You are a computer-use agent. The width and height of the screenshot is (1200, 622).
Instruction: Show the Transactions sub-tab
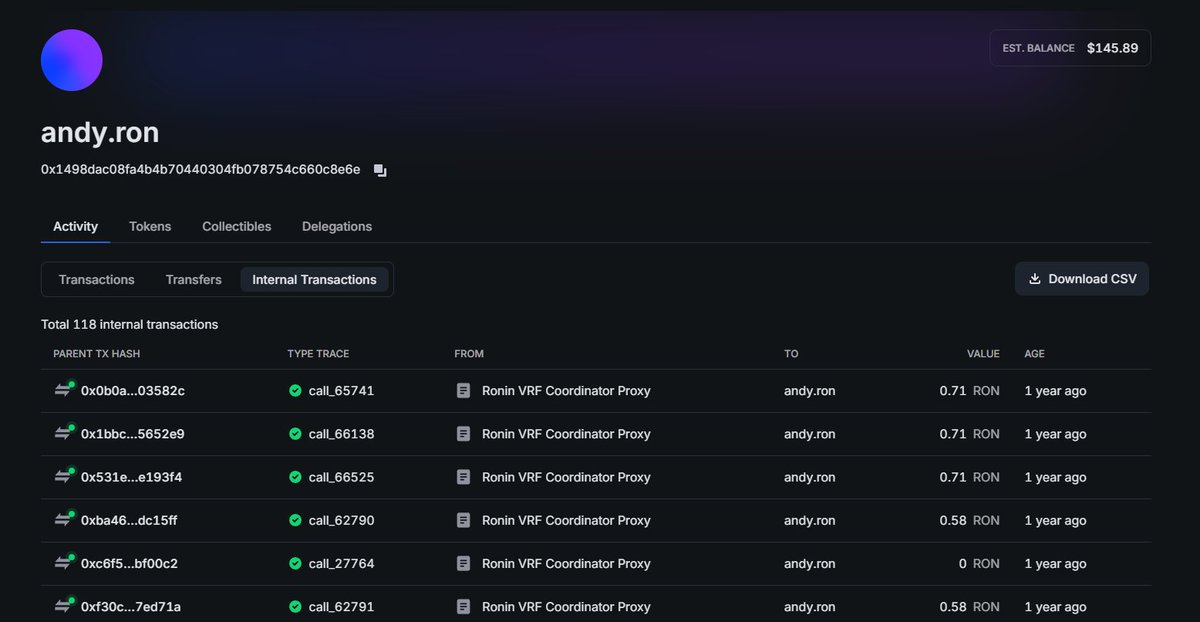tap(96, 280)
